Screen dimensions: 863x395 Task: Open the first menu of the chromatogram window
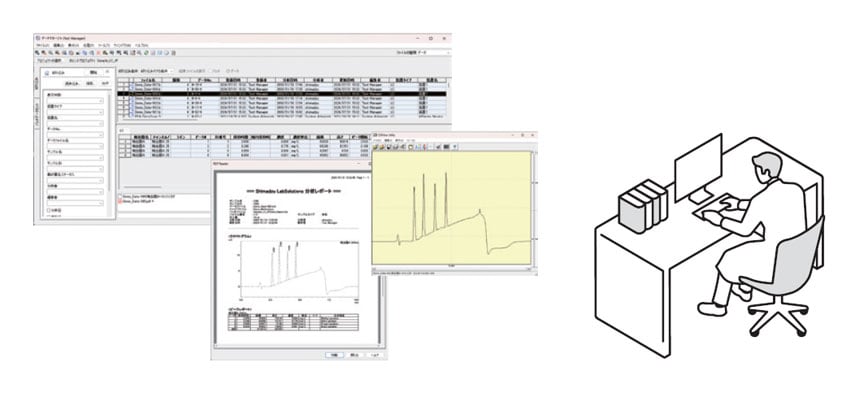(377, 140)
